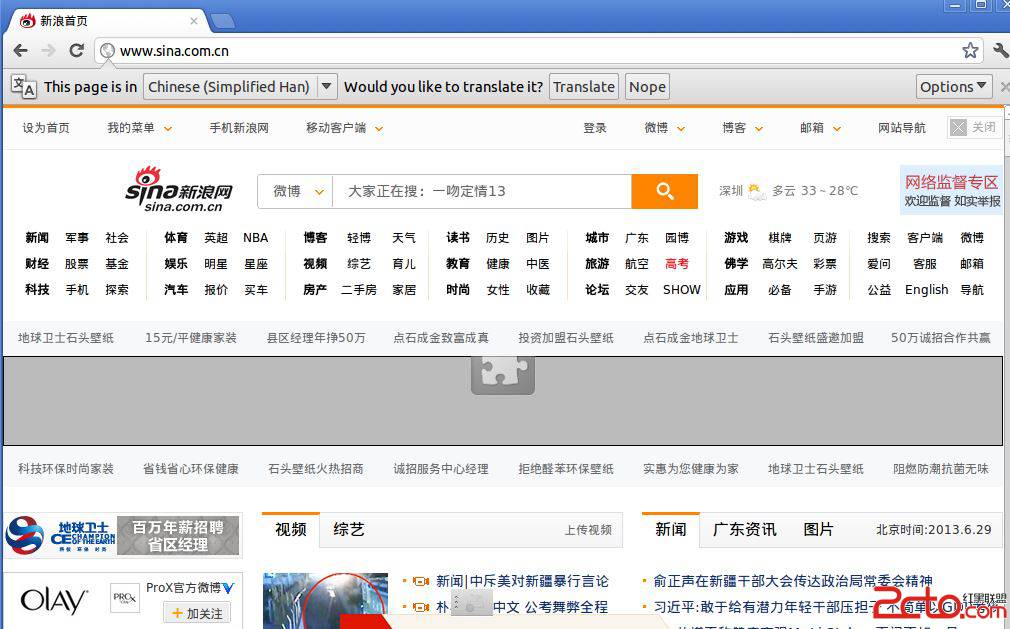The image size is (1010, 629).
Task: Open the red 高考 link
Action: pyautogui.click(x=676, y=264)
